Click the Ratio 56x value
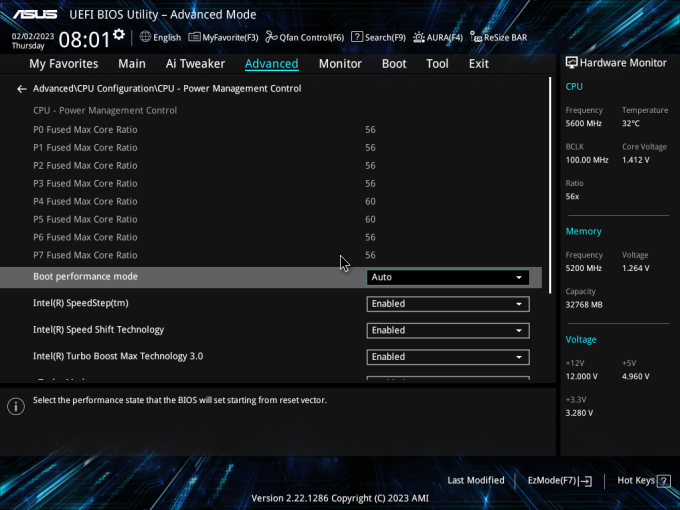Viewport: 680px width, 510px height. click(572, 196)
